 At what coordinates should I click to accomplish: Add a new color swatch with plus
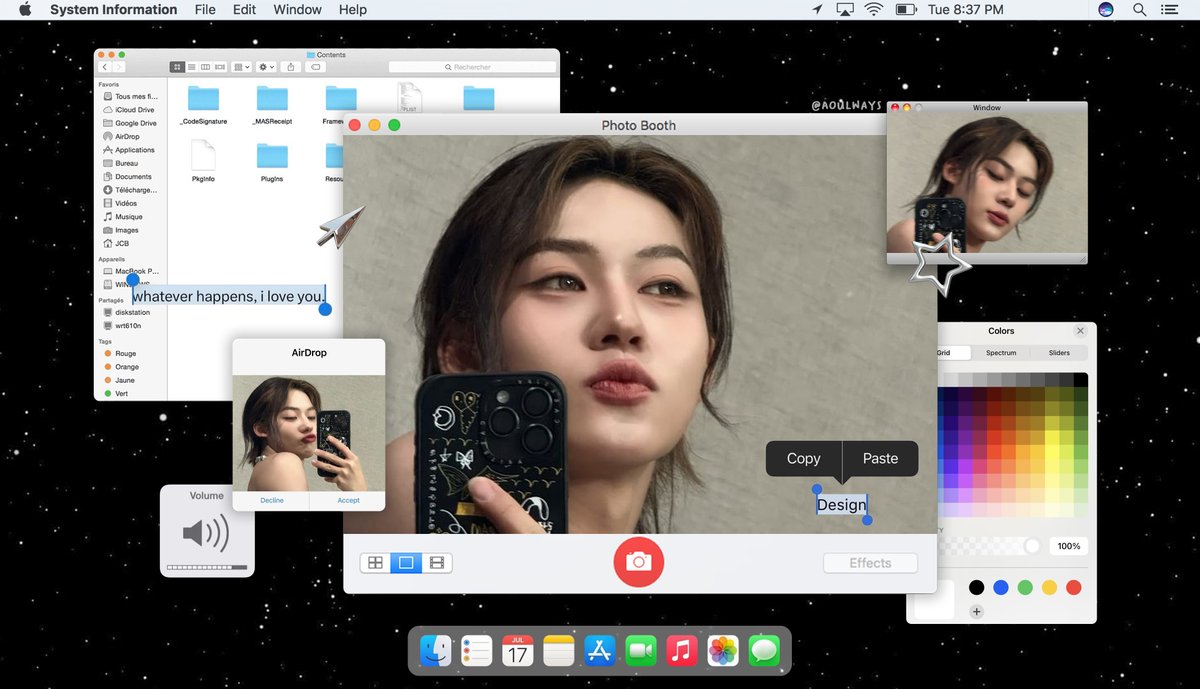(x=977, y=611)
